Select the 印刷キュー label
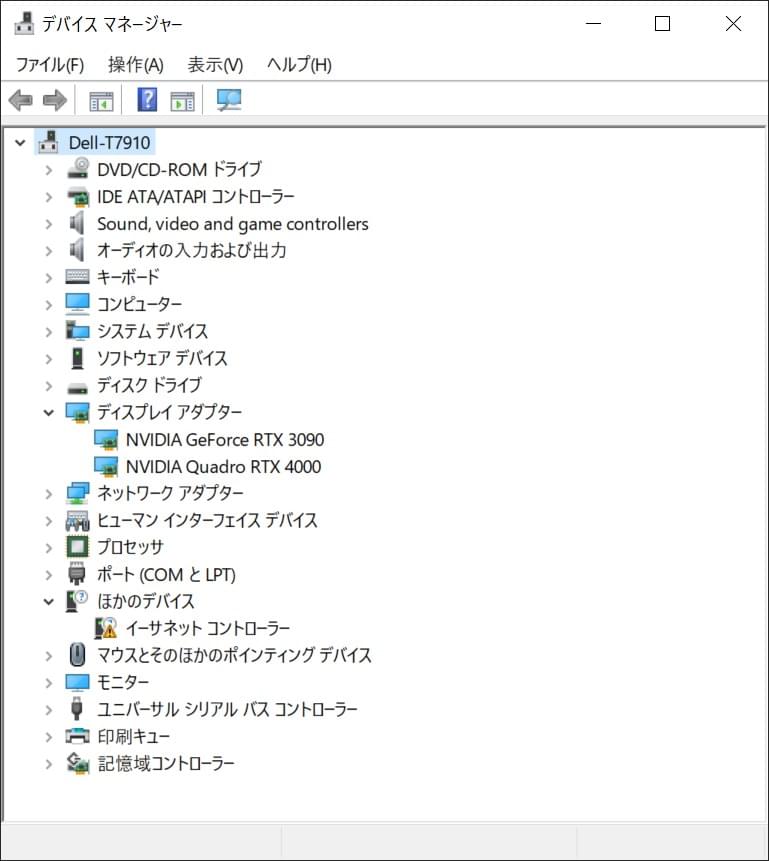Image resolution: width=769 pixels, height=861 pixels. pyautogui.click(x=133, y=736)
